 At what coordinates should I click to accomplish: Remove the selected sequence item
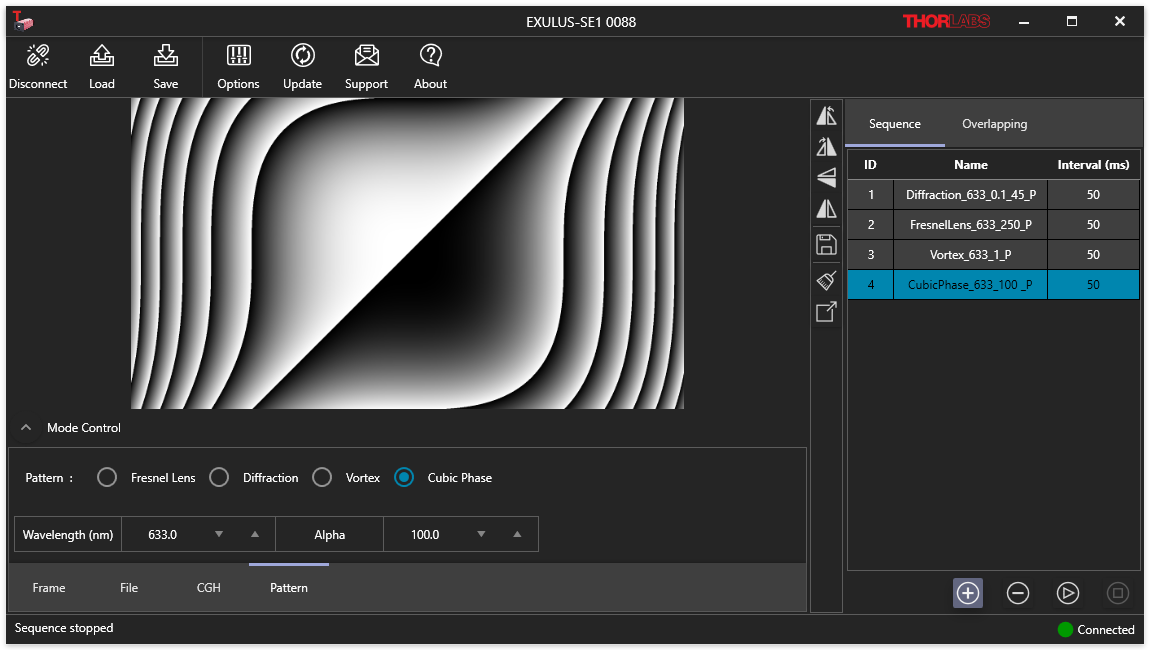coord(1017,593)
